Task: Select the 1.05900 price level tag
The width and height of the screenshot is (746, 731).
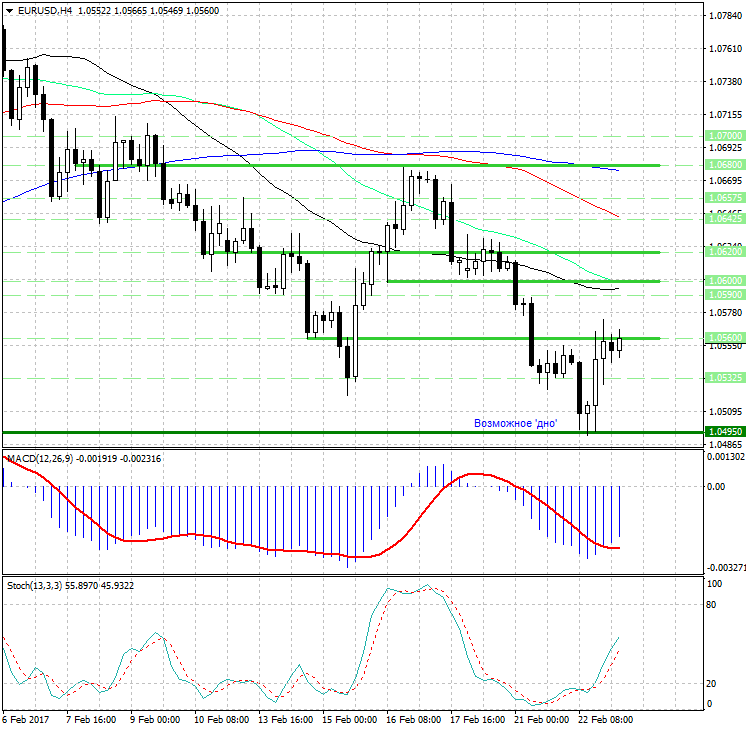Action: tap(723, 295)
